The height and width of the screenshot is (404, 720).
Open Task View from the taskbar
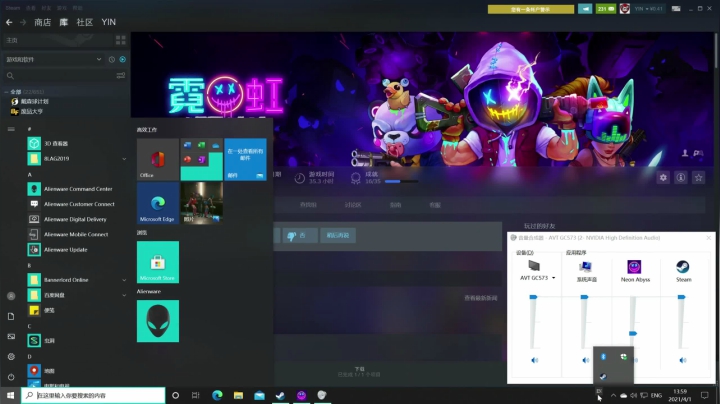click(196, 395)
